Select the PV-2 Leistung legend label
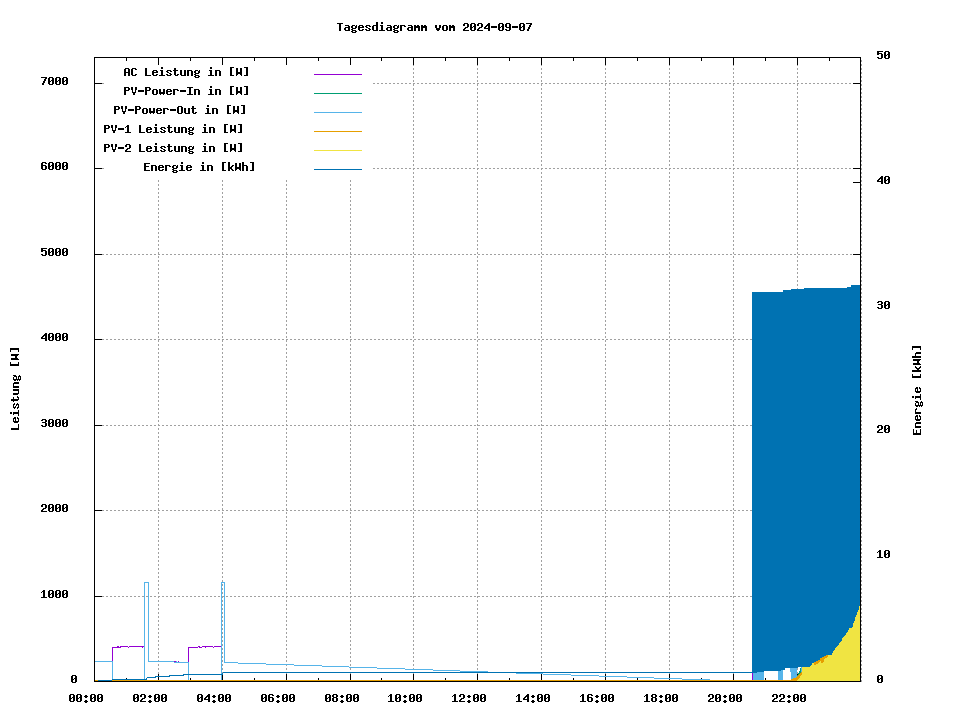Image resolution: width=960 pixels, height=720 pixels. tap(173, 148)
